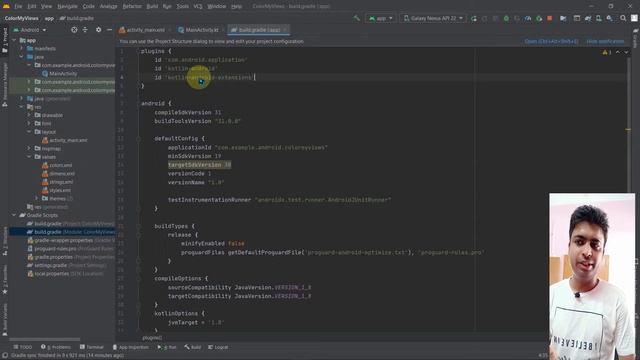Collapse the values folder
The image size is (640, 360).
tap(29, 157)
